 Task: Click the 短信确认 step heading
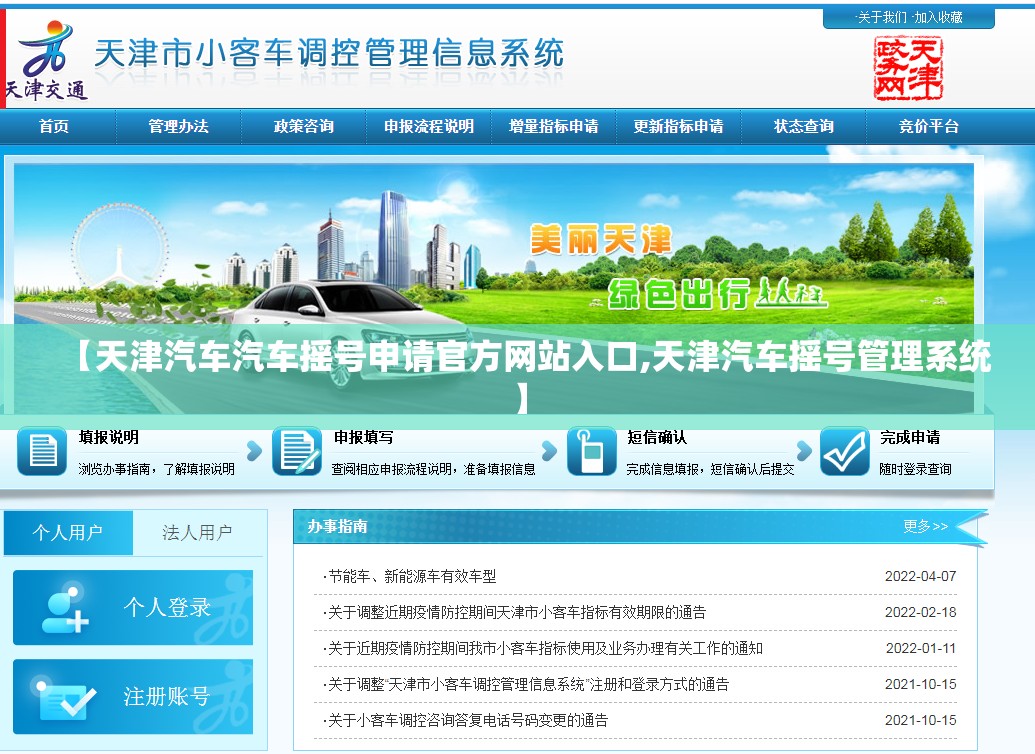point(657,437)
